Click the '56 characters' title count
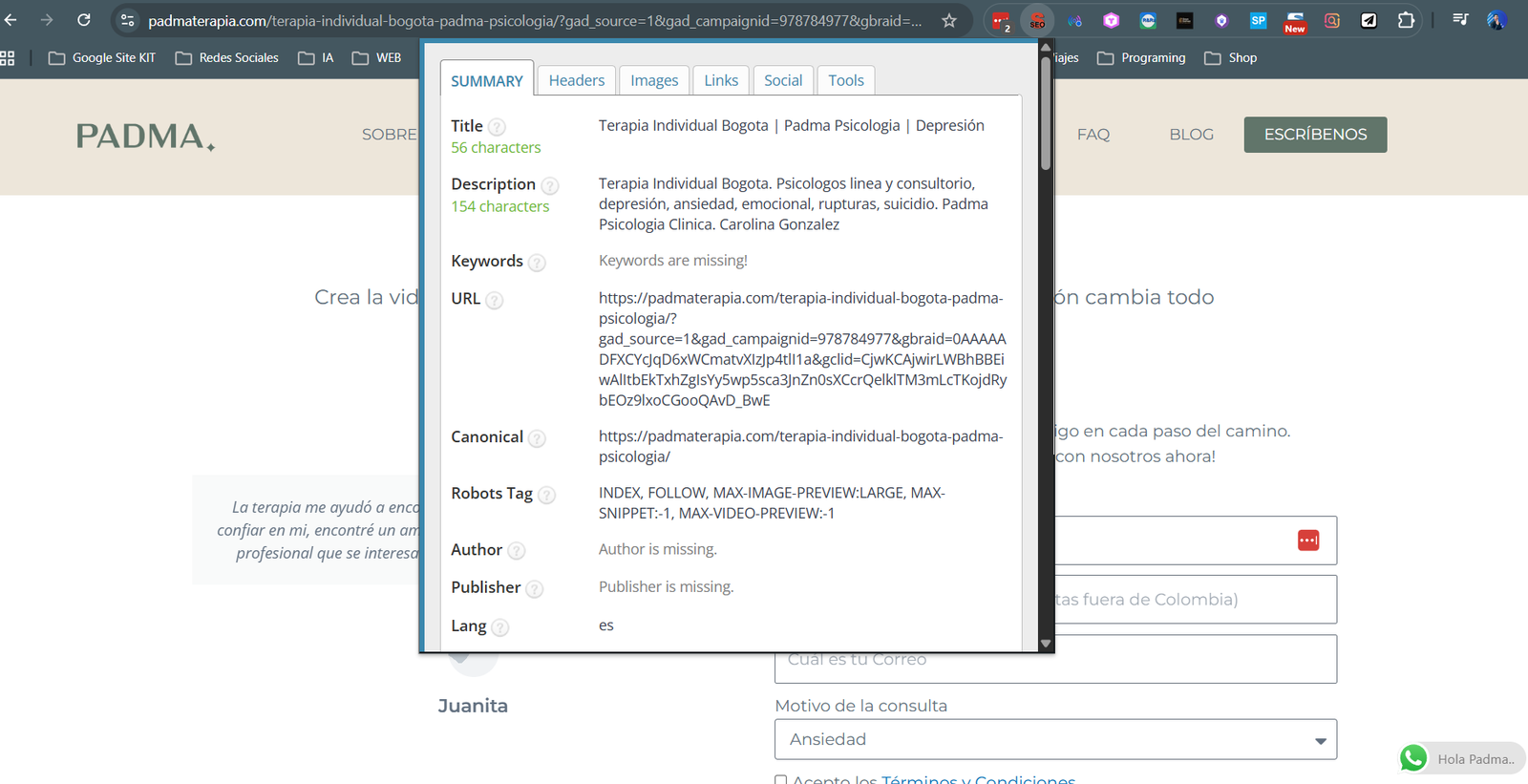Viewport: 1528px width, 784px height. coord(496,147)
